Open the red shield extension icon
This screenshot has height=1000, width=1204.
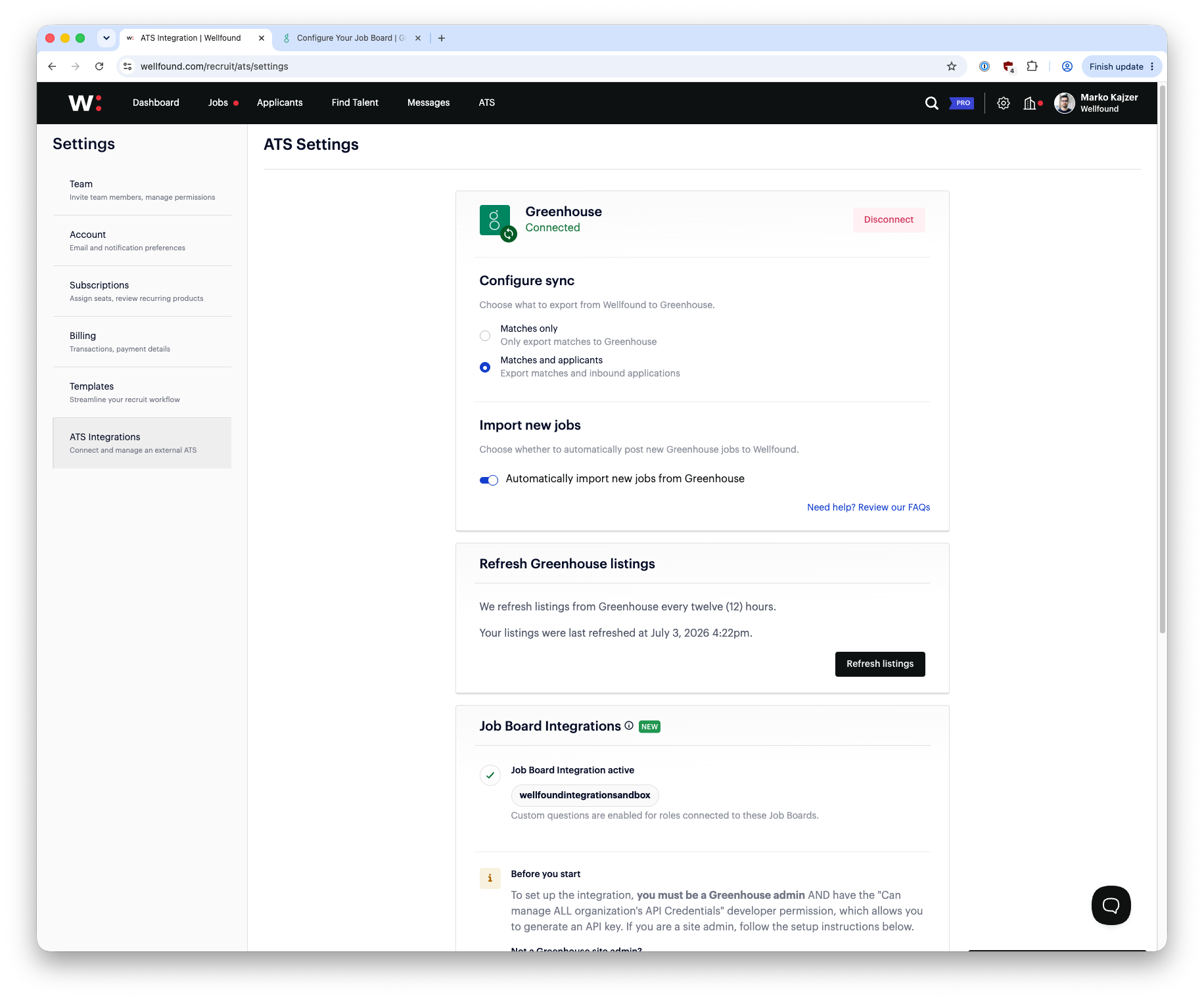tap(1008, 66)
